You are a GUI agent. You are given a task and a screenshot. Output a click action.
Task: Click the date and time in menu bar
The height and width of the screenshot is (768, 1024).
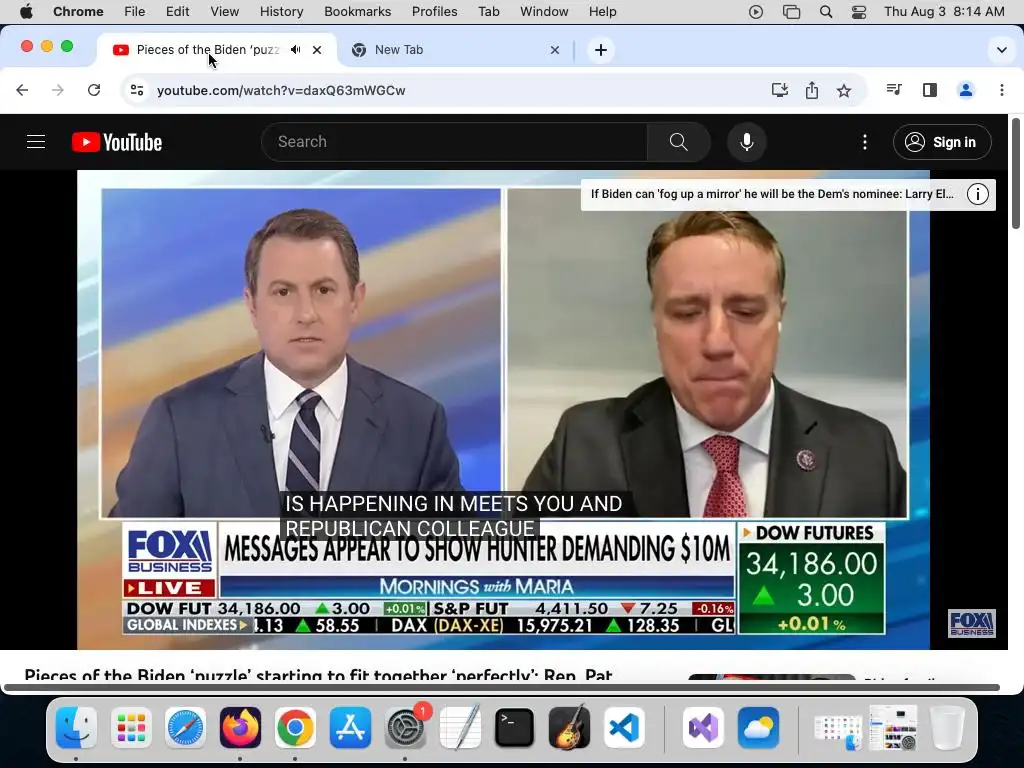tap(944, 12)
